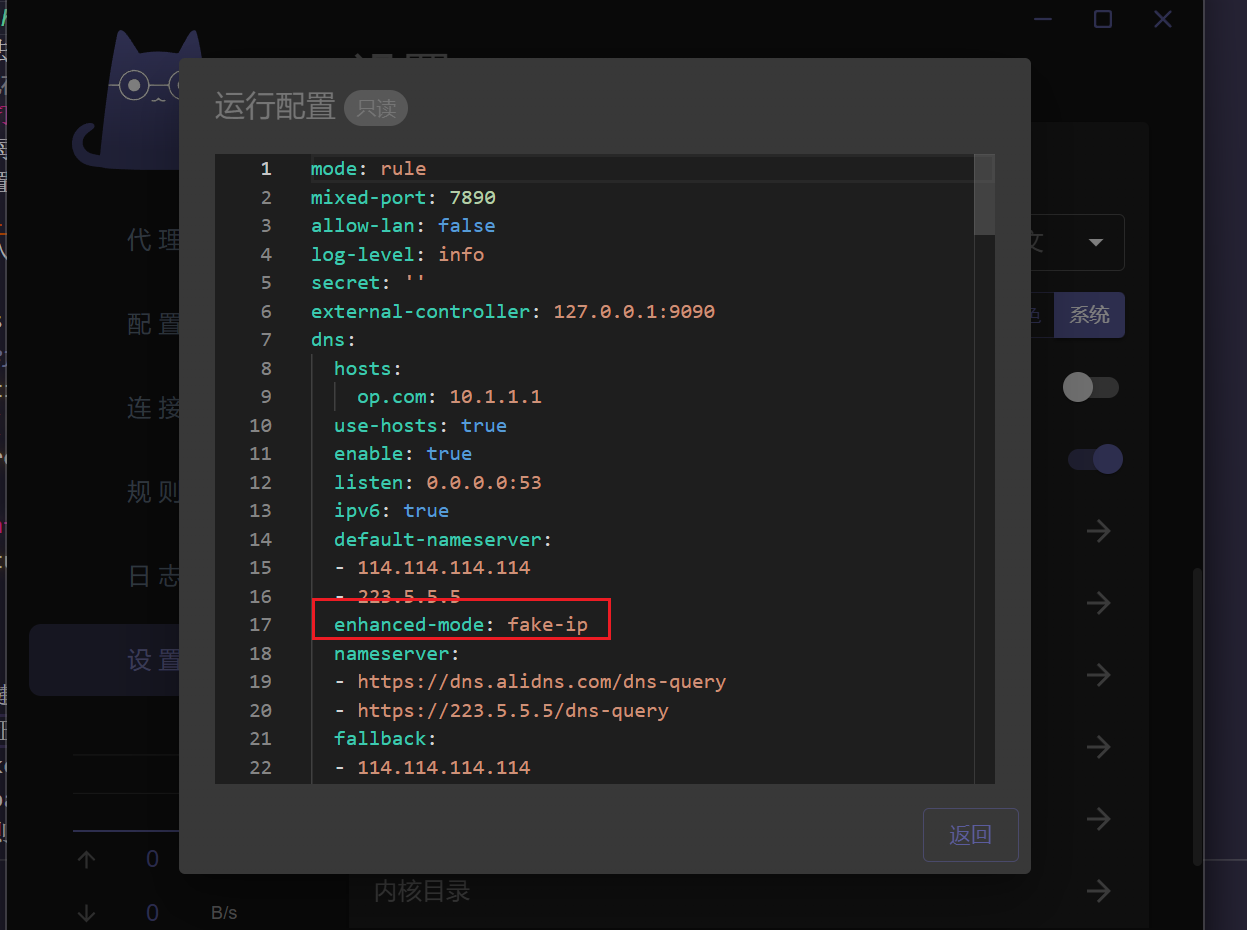Minimize the application window
Viewport: 1247px width, 930px height.
(x=1043, y=19)
